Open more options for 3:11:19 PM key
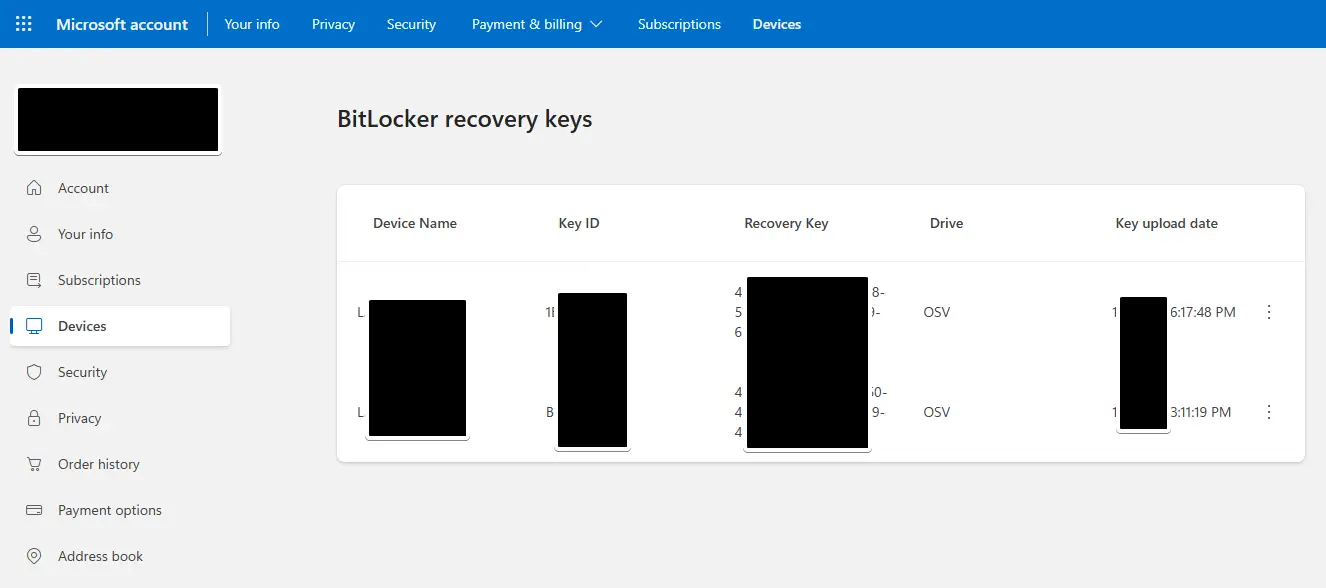The image size is (1326, 588). 1269,412
